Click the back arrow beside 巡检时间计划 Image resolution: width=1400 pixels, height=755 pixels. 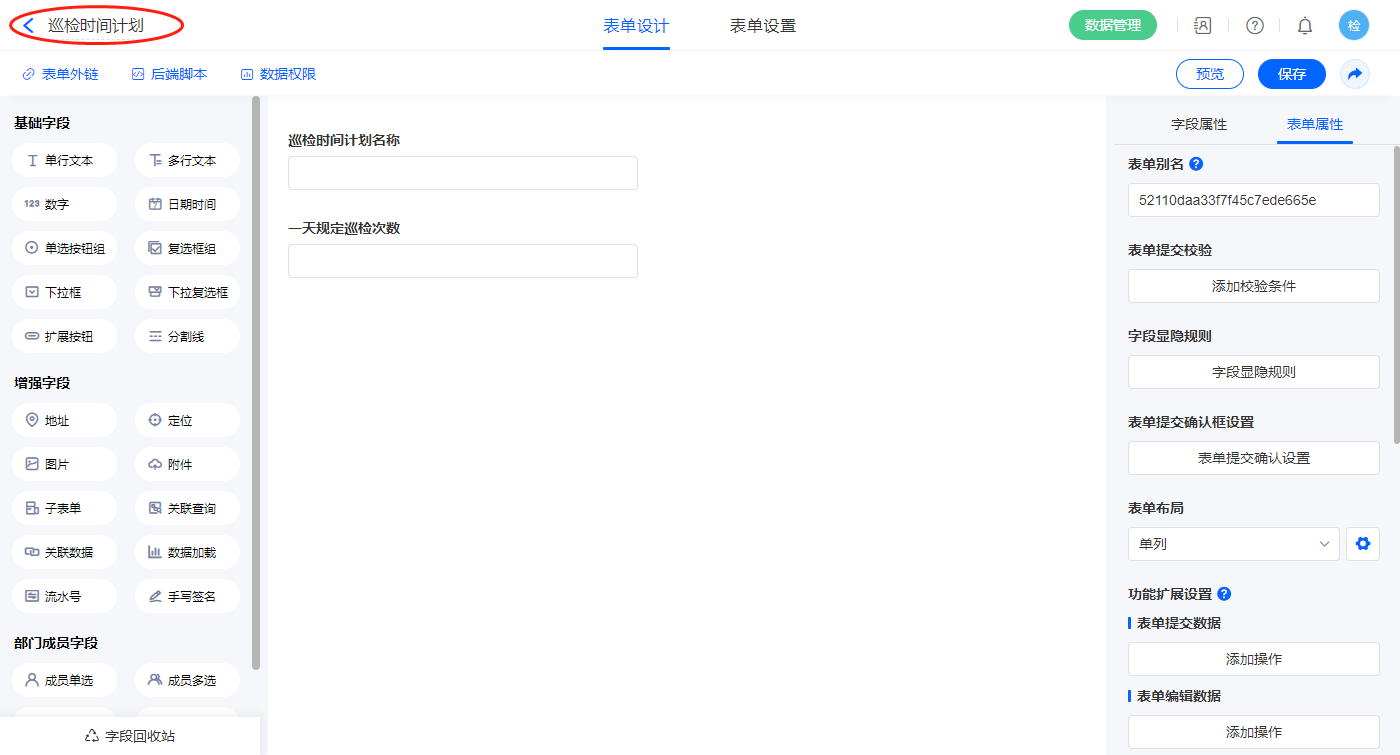[x=29, y=26]
